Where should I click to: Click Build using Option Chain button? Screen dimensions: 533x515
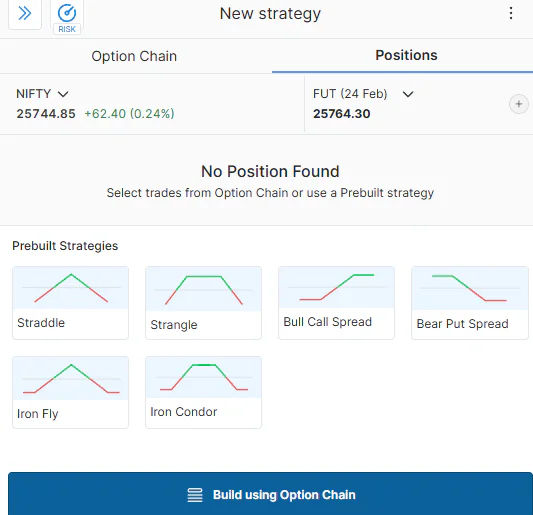coord(271,494)
